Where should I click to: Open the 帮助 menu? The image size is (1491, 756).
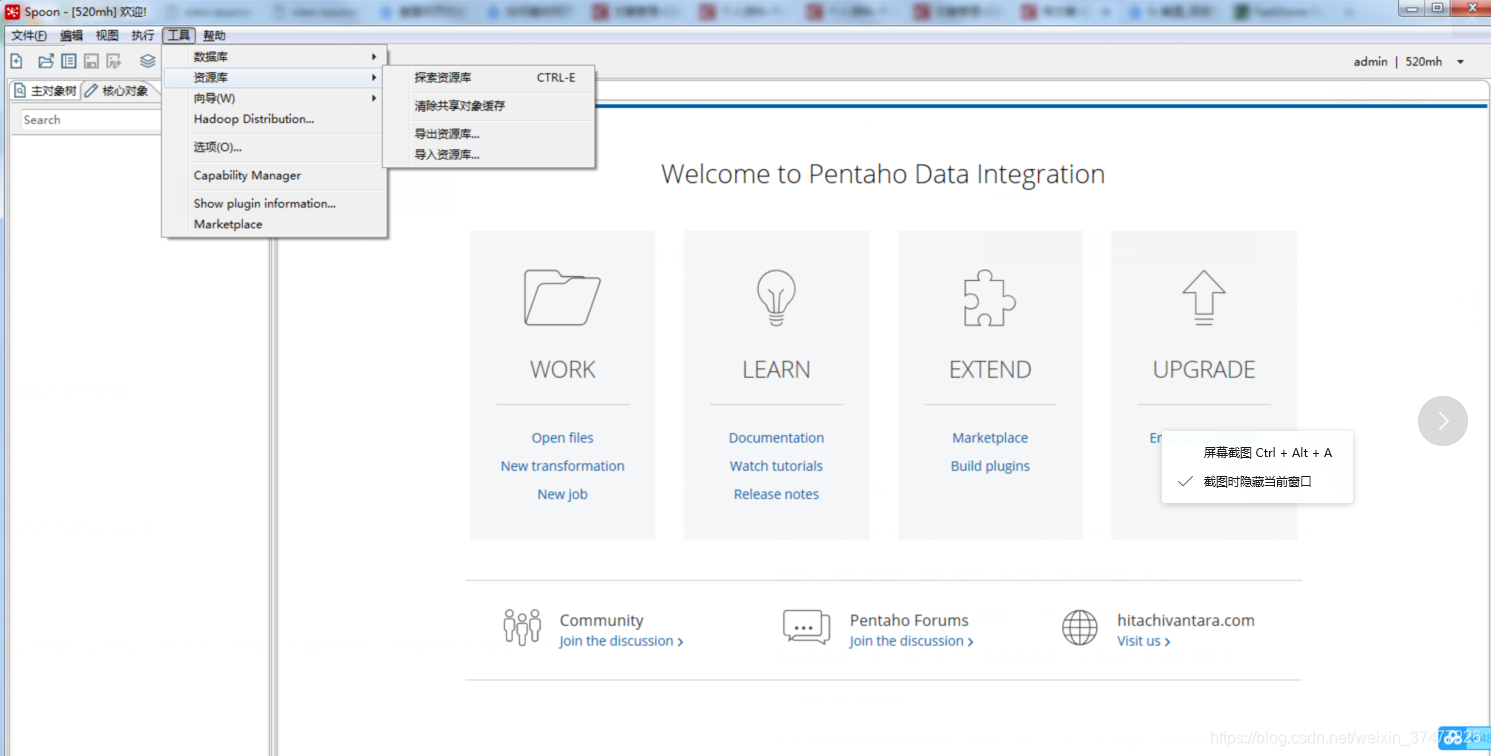pyautogui.click(x=214, y=35)
